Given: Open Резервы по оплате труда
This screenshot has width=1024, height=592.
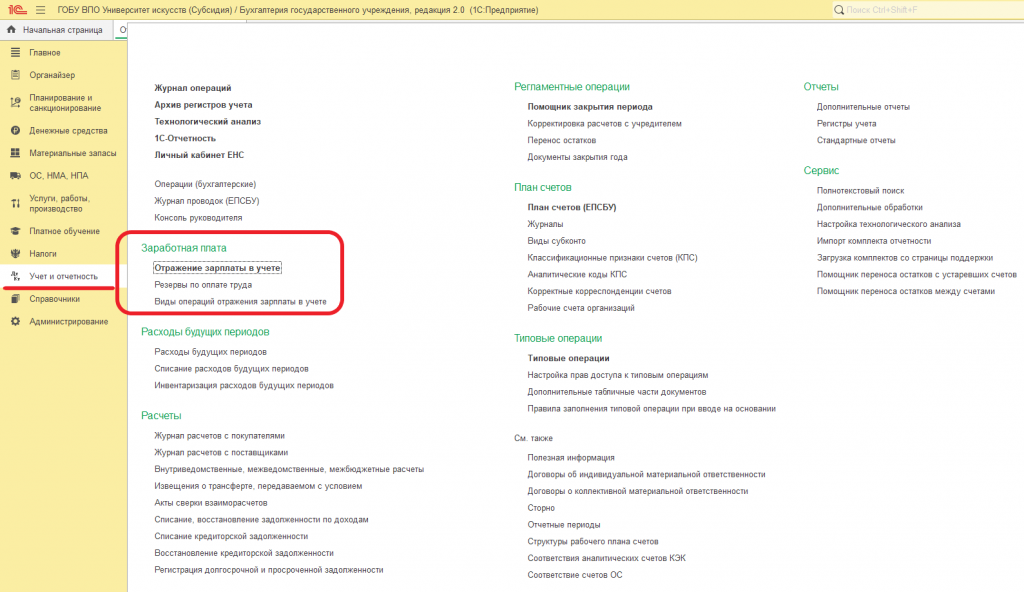Looking at the screenshot, I should 203,285.
